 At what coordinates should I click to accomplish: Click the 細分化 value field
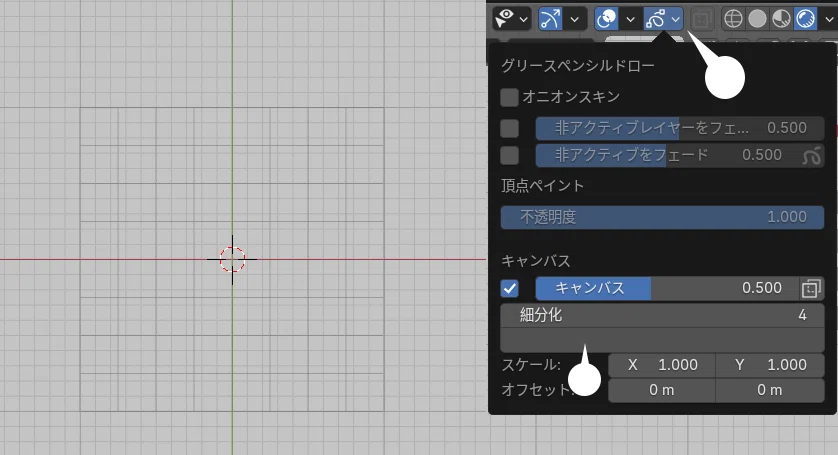click(662, 315)
